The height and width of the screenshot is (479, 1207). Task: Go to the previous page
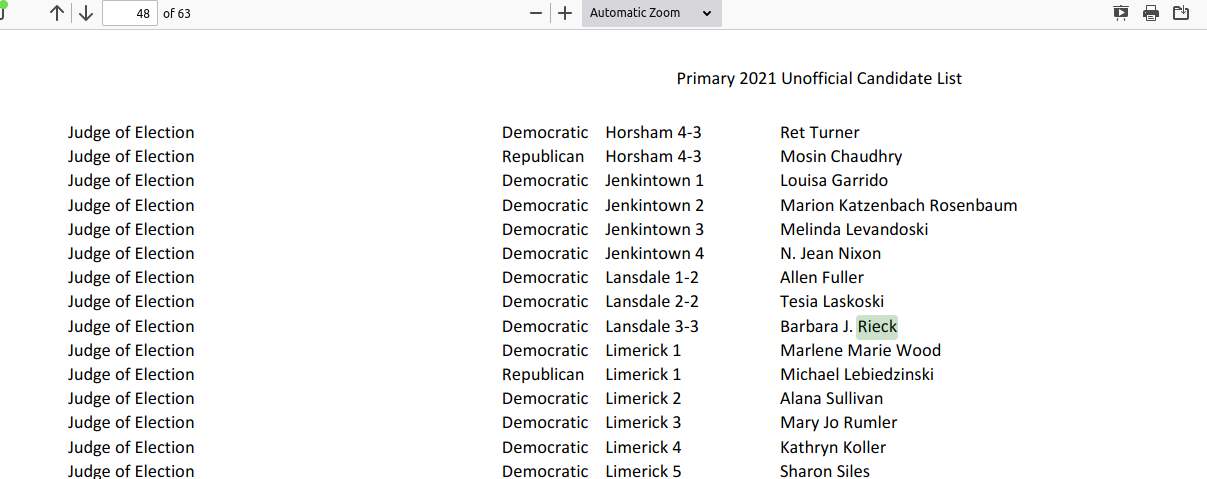click(57, 13)
